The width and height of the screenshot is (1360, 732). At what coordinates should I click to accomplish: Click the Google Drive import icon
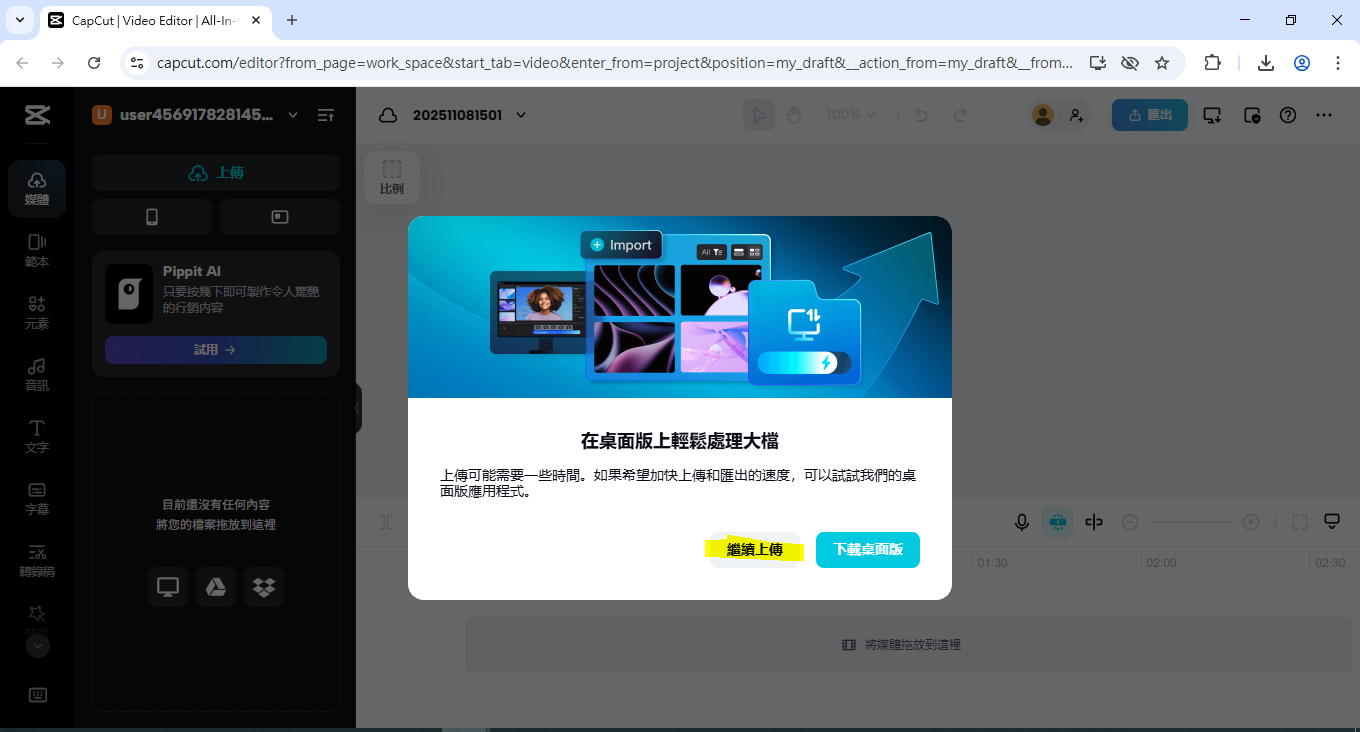click(216, 587)
